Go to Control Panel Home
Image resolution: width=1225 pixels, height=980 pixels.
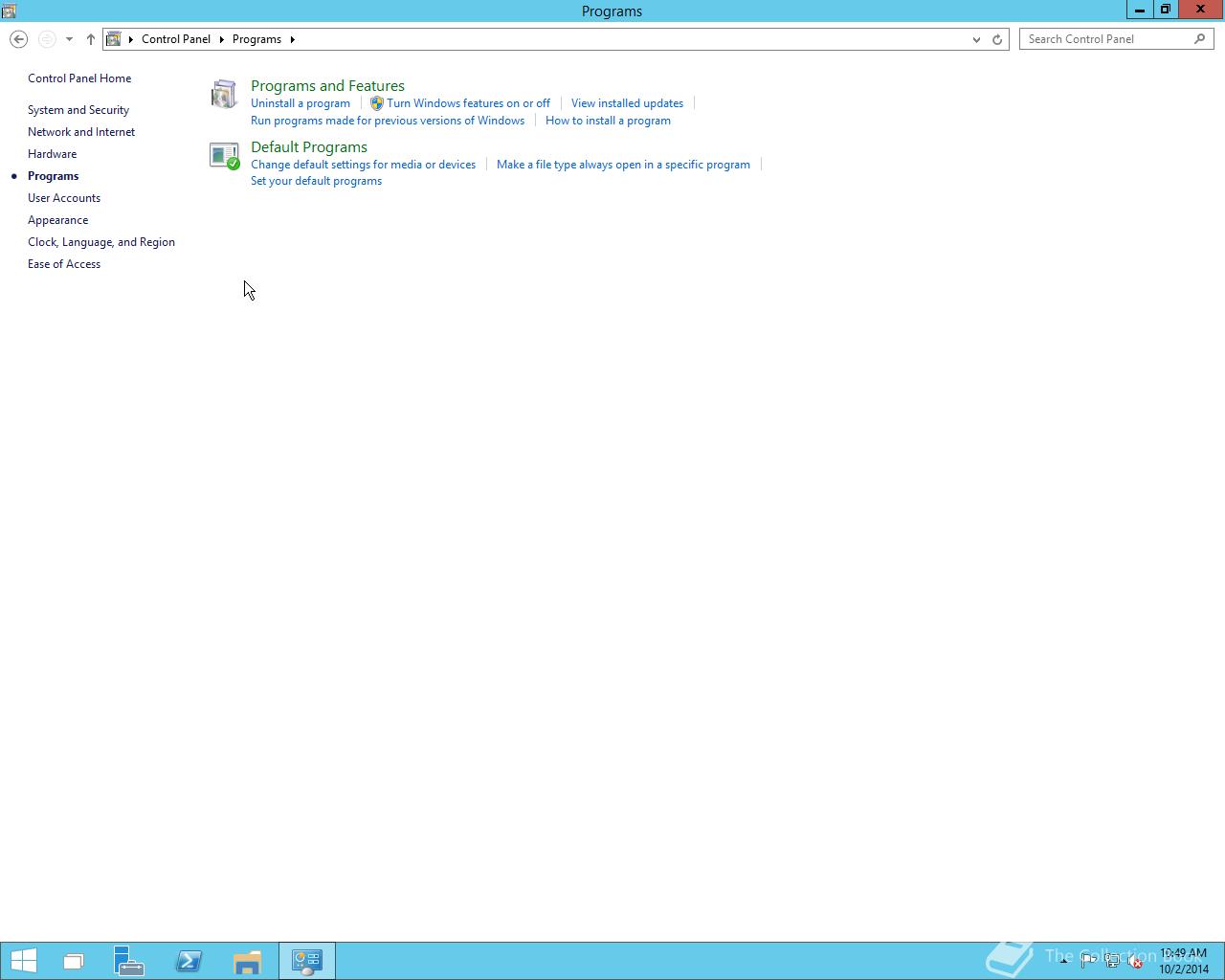(x=79, y=78)
